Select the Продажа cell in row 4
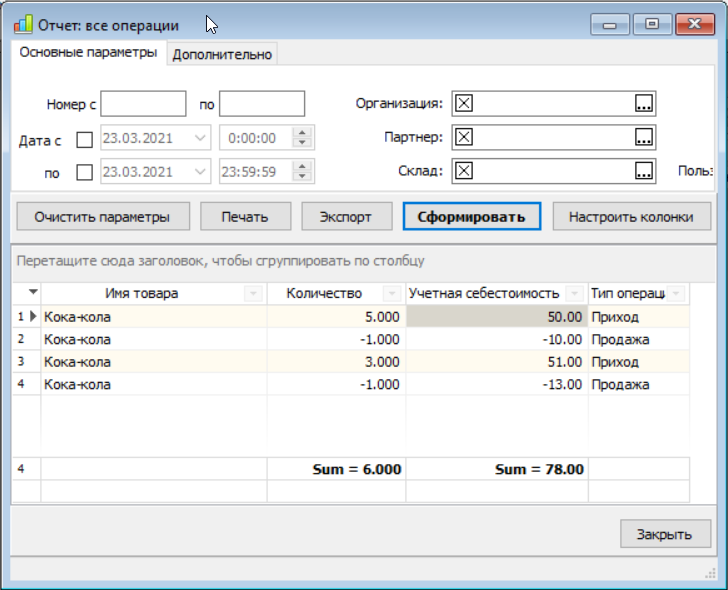The image size is (728, 590). [639, 384]
